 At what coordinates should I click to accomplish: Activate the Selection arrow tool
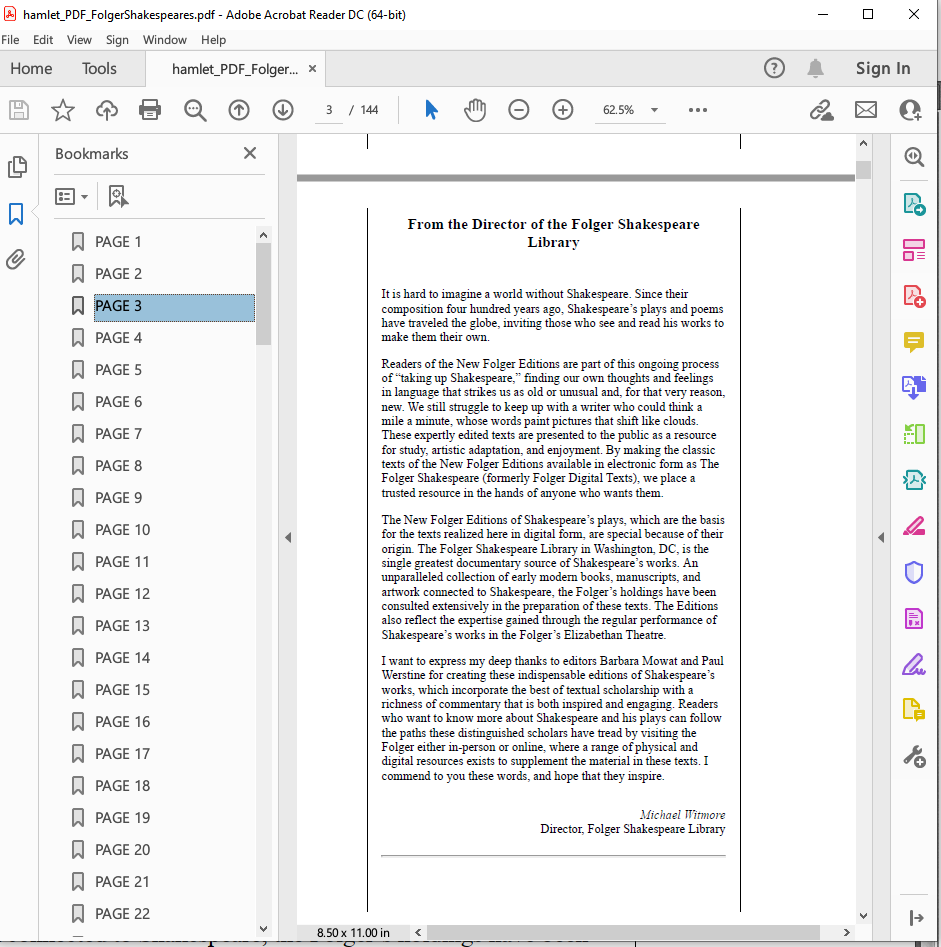tap(431, 110)
